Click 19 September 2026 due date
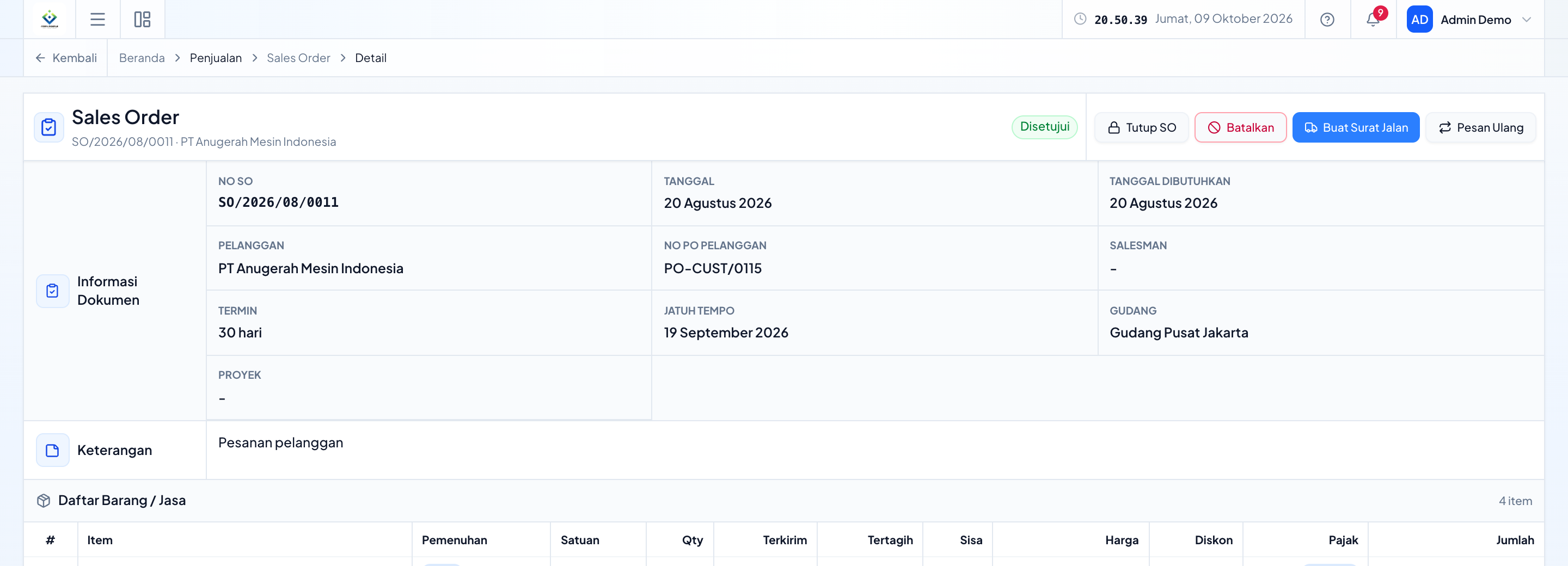This screenshot has height=566, width=1568. pyautogui.click(x=726, y=333)
